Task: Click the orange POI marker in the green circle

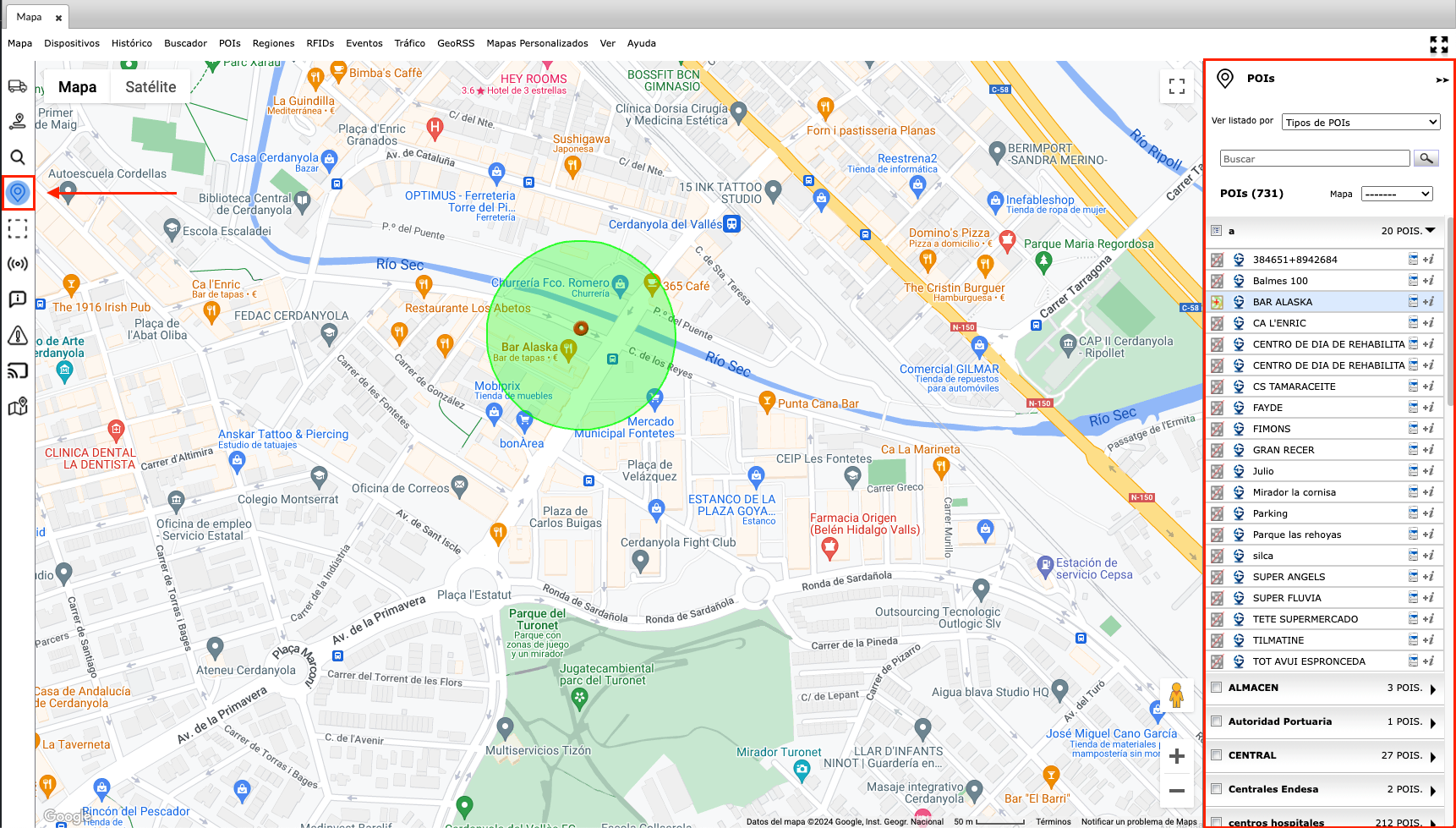Action: [x=581, y=328]
